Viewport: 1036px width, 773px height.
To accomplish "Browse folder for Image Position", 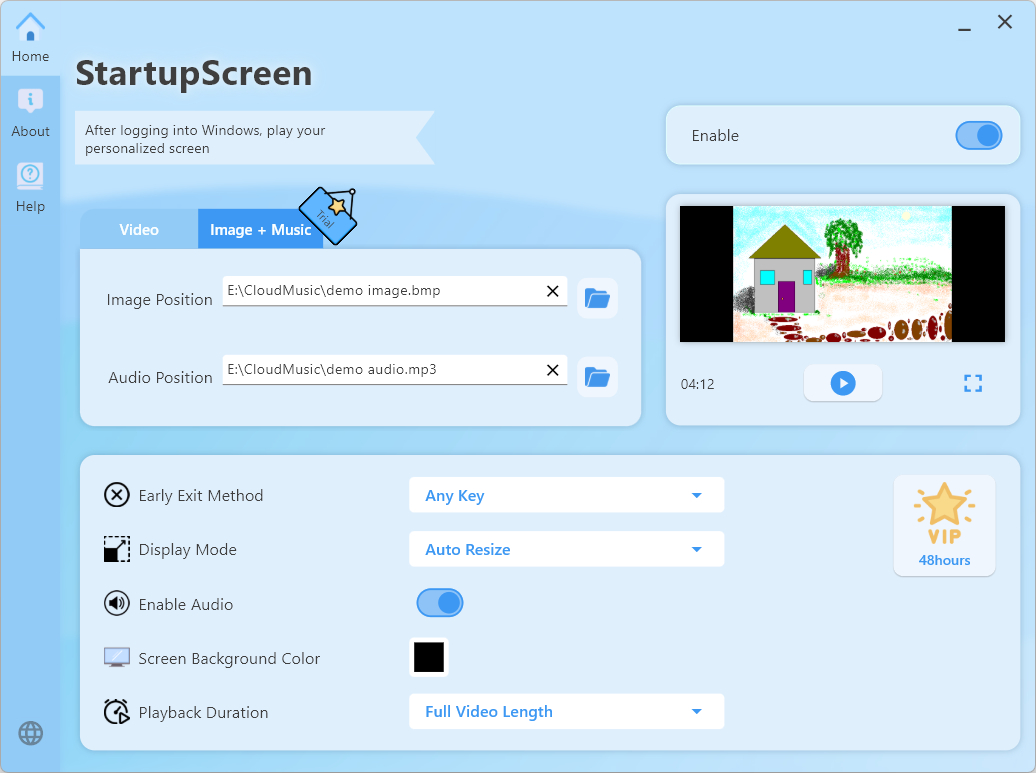I will coord(597,298).
